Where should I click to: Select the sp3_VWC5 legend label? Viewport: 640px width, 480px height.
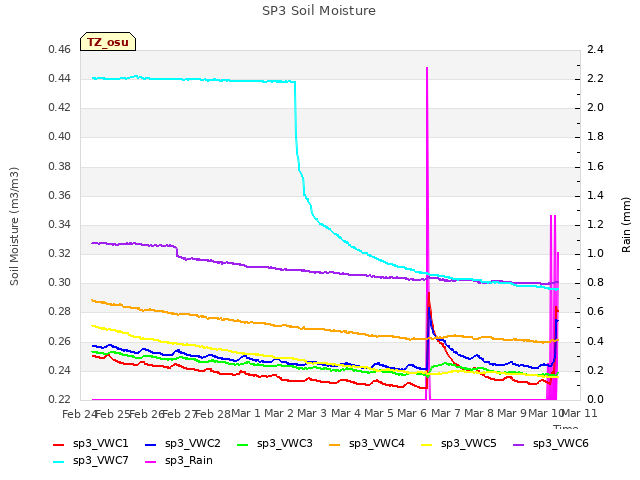tap(469, 444)
